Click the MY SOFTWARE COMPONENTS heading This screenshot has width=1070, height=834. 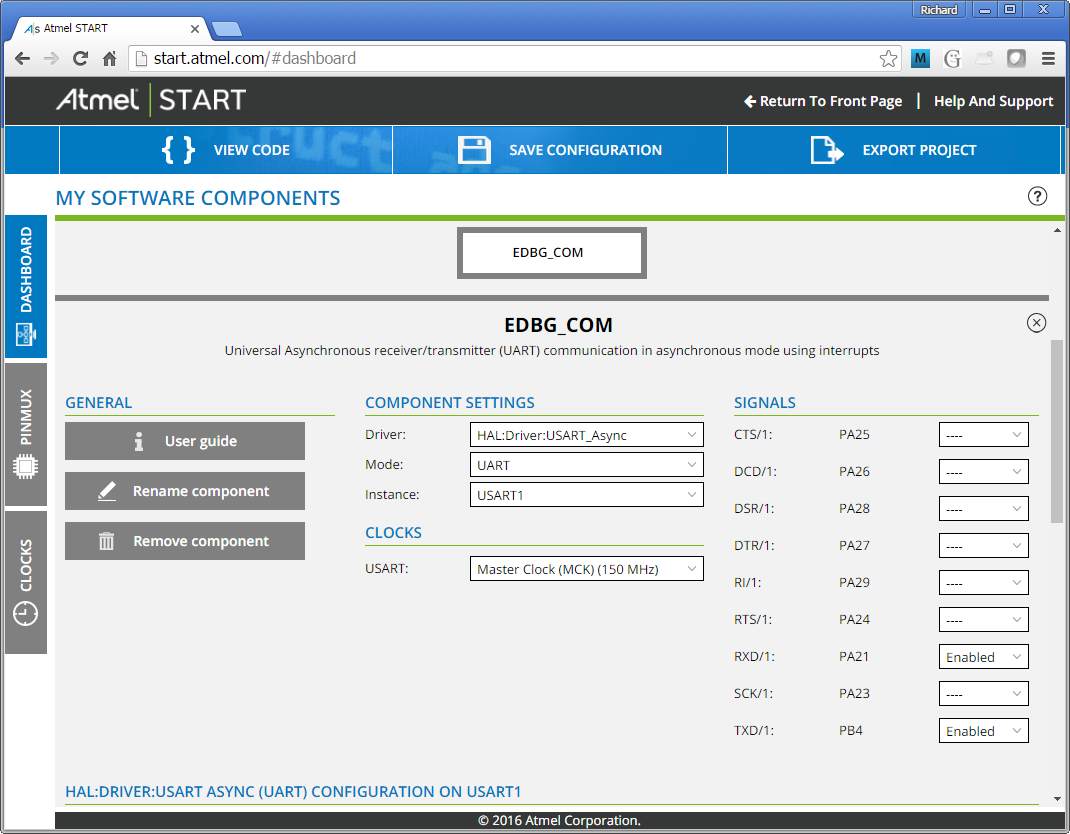[x=198, y=198]
